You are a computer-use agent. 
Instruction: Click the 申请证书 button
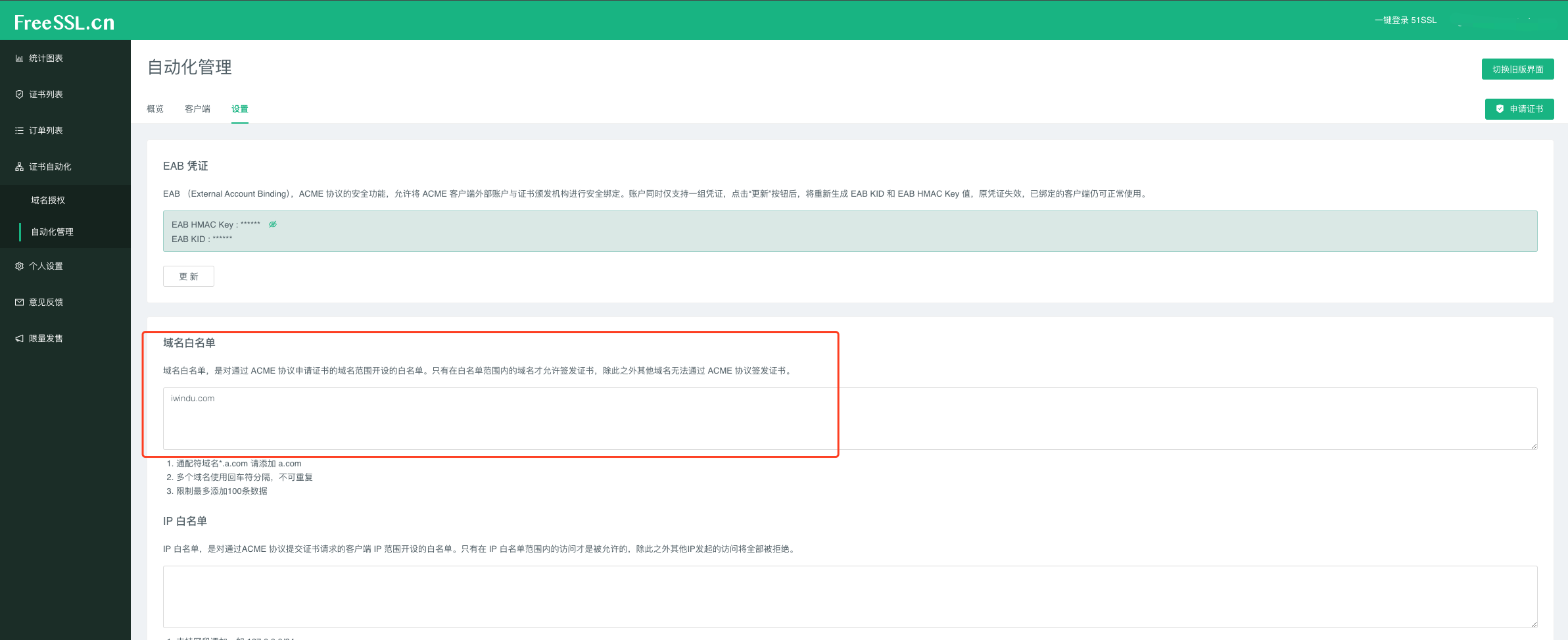(1519, 109)
